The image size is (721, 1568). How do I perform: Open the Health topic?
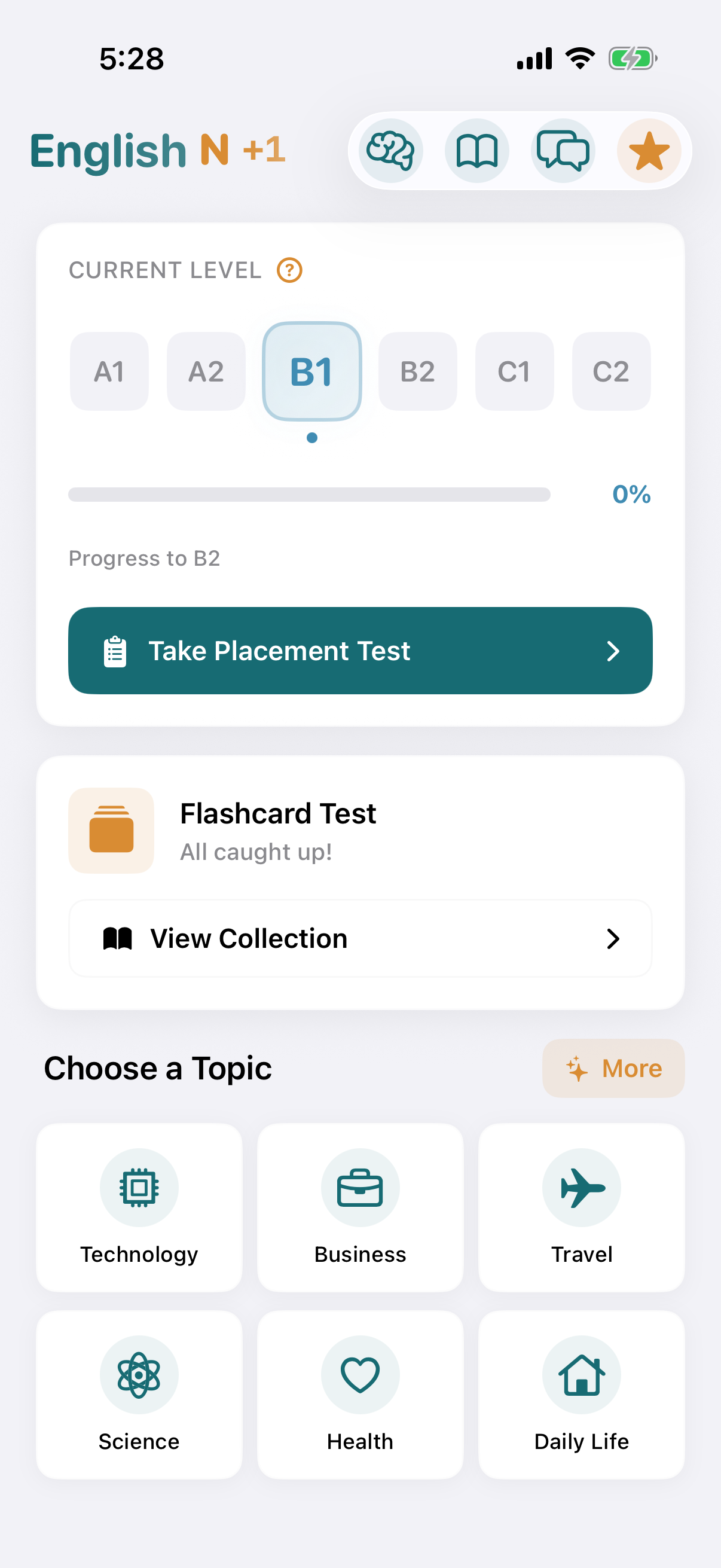pyautogui.click(x=360, y=1395)
